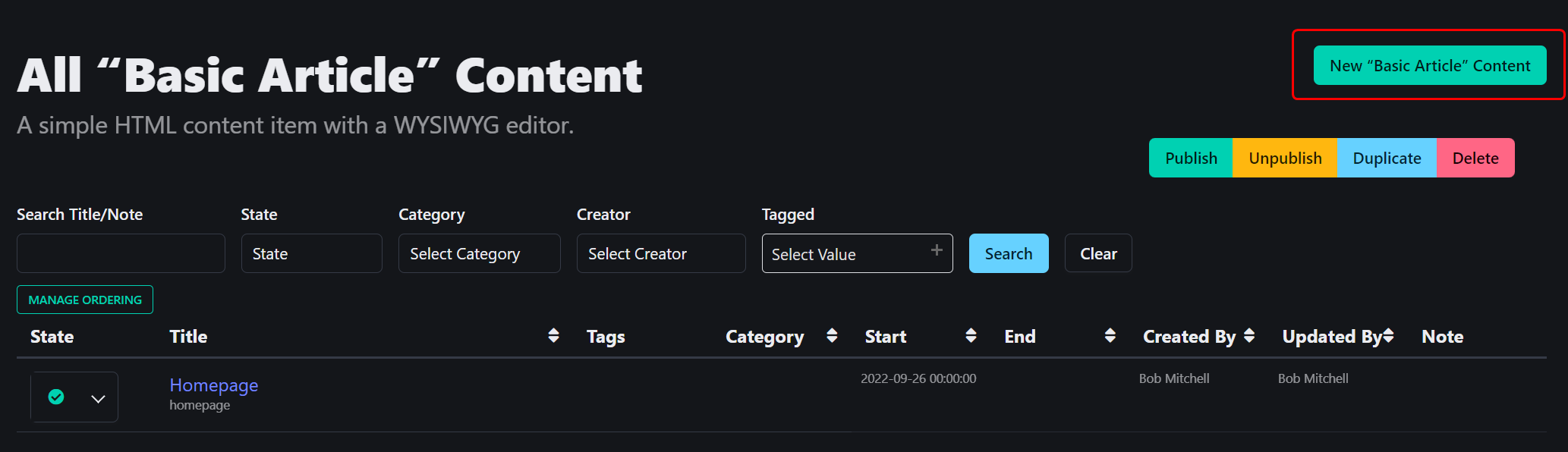Sort by Created By column
The image size is (1568, 452).
coord(1249,336)
